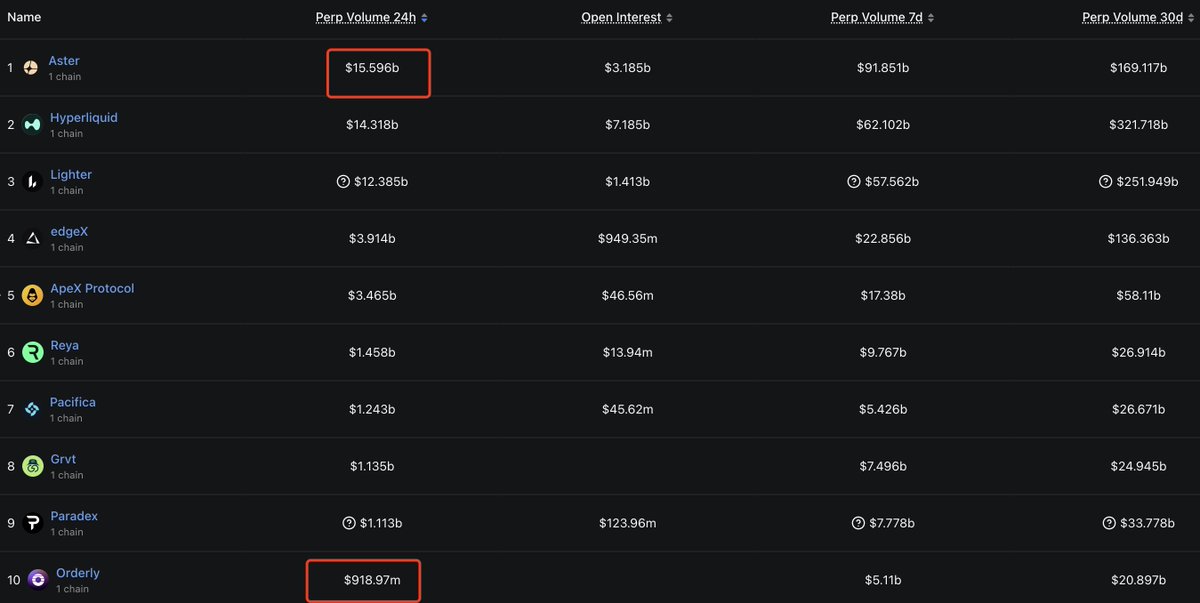The width and height of the screenshot is (1200, 603).
Task: Click the Aster protocol logo icon
Action: click(31, 68)
